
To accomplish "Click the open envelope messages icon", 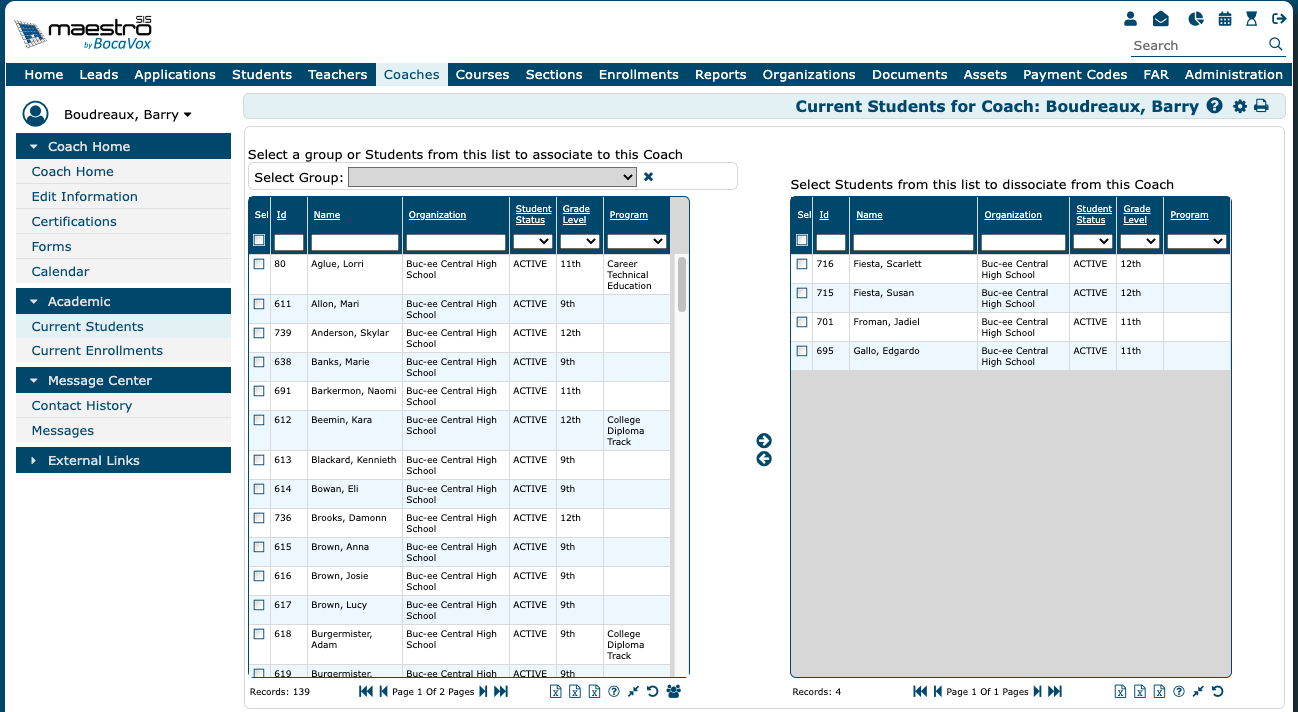I will click(1160, 19).
